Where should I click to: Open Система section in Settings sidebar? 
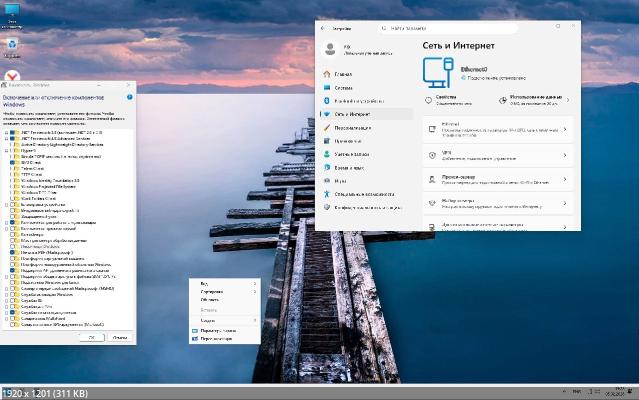coord(344,87)
